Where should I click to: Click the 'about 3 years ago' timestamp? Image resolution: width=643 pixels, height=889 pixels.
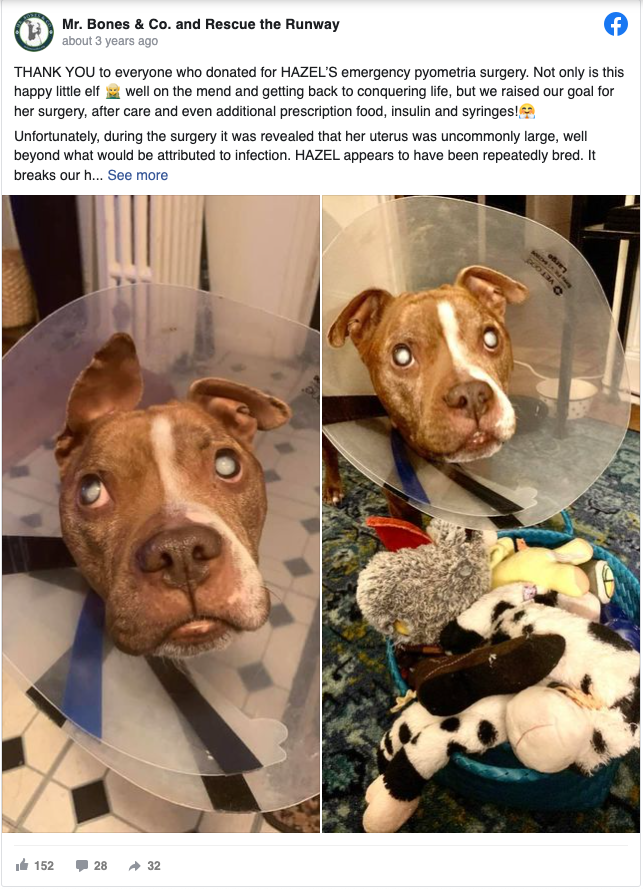pyautogui.click(x=110, y=41)
